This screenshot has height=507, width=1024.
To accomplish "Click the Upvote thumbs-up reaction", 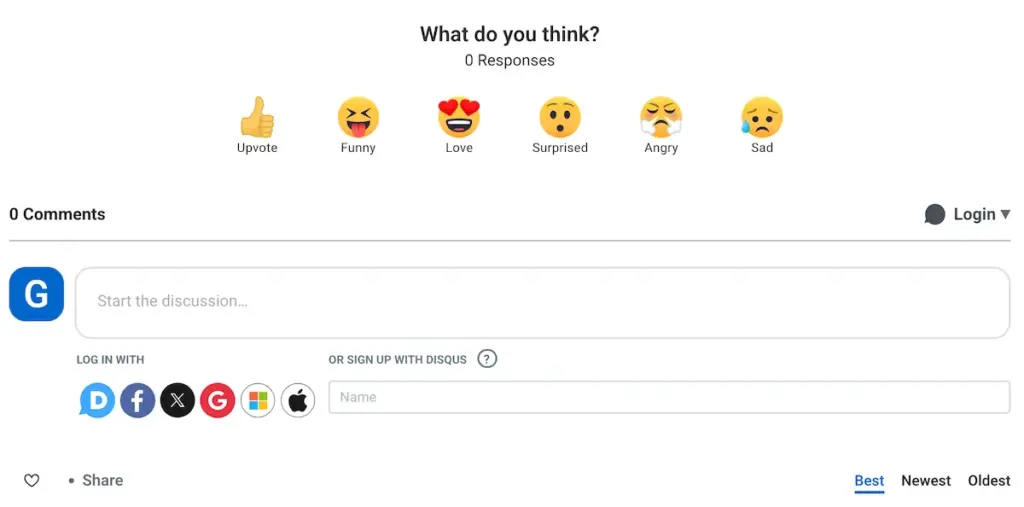I will click(x=257, y=119).
